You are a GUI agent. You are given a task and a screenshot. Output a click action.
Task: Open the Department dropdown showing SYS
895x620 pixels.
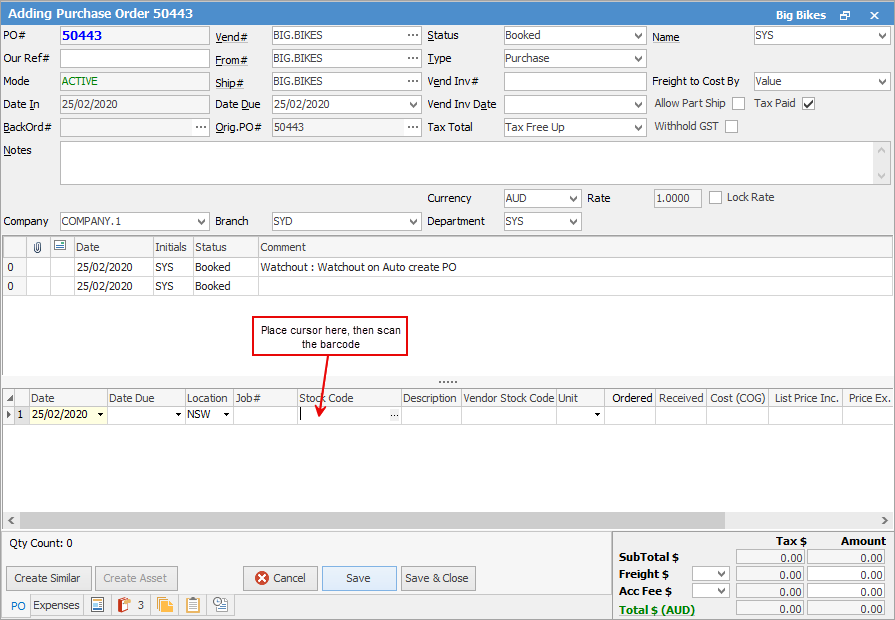point(574,222)
